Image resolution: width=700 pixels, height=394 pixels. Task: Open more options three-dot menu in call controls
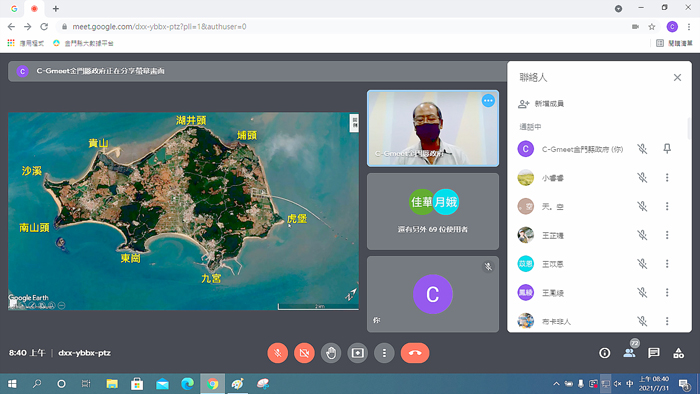(384, 353)
